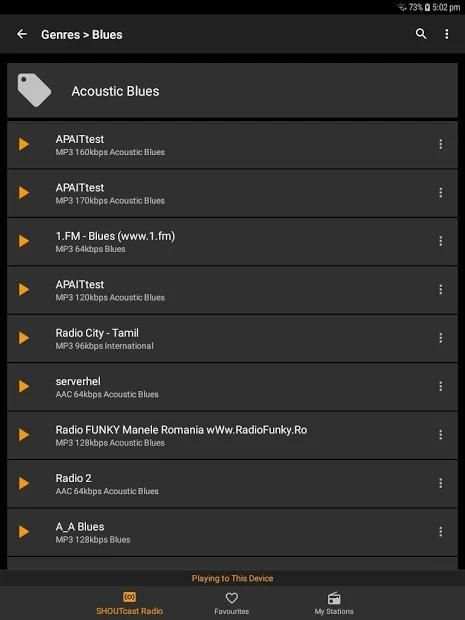The width and height of the screenshot is (465, 620).
Task: Open Radio FUNKY Manele Romania station title
Action: coord(181,430)
